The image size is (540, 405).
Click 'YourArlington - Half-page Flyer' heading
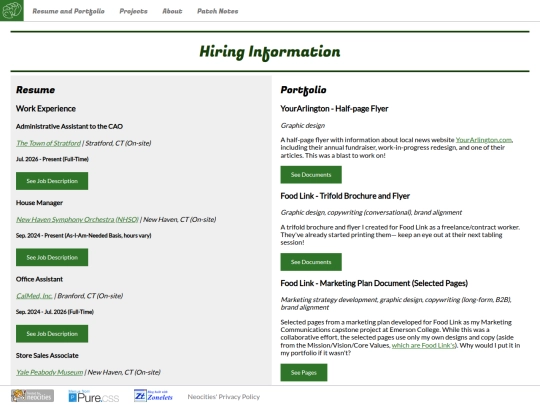(x=334, y=109)
